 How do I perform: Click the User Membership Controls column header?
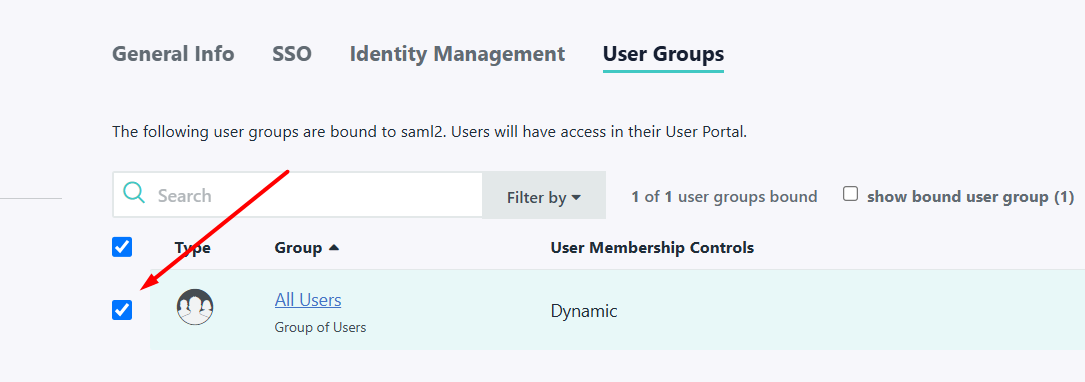pyautogui.click(x=652, y=248)
